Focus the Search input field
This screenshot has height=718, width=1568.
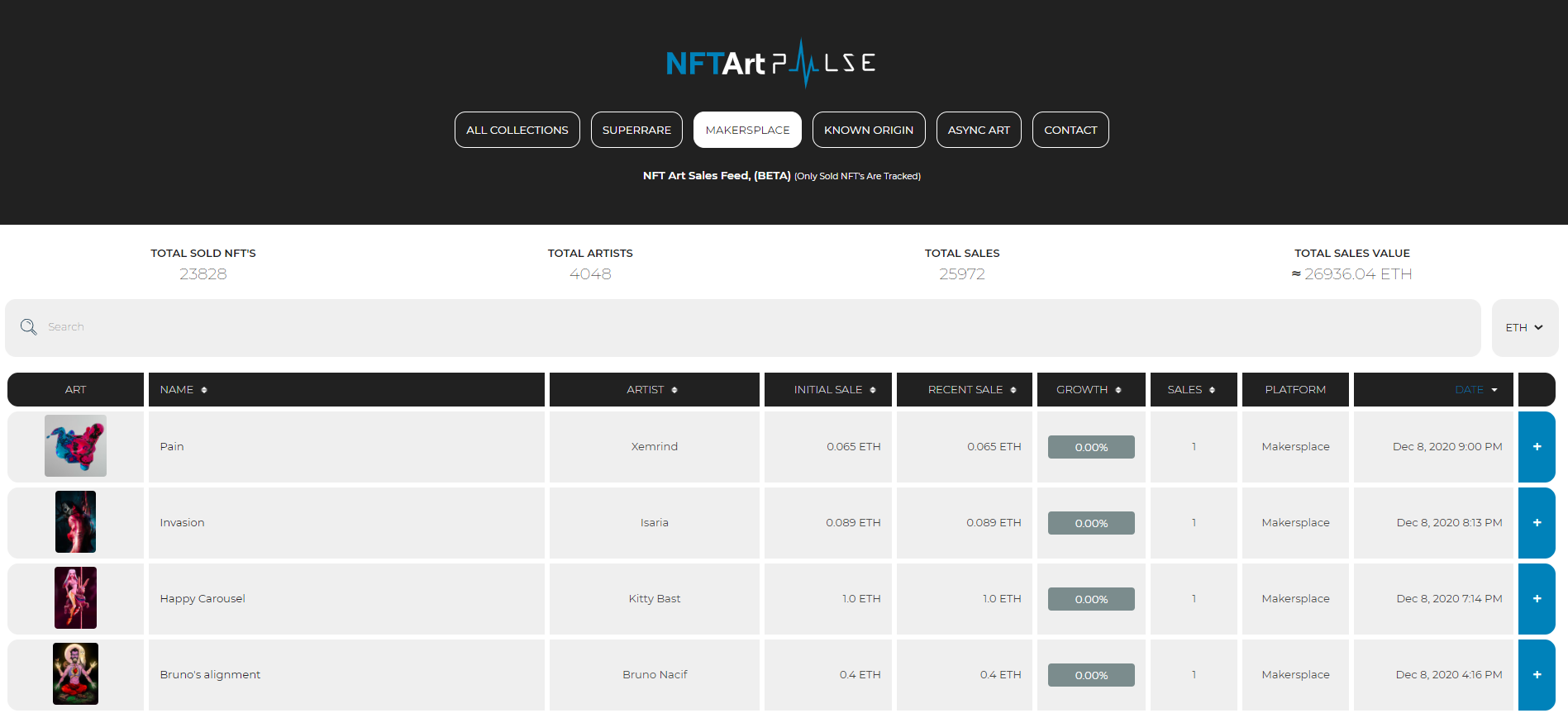pos(743,328)
